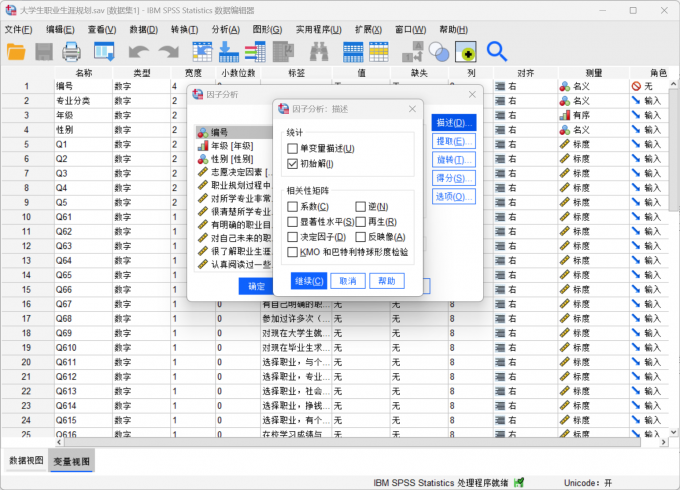Click the redo arrow toolbar icon
680x490 pixels.
coord(167,51)
